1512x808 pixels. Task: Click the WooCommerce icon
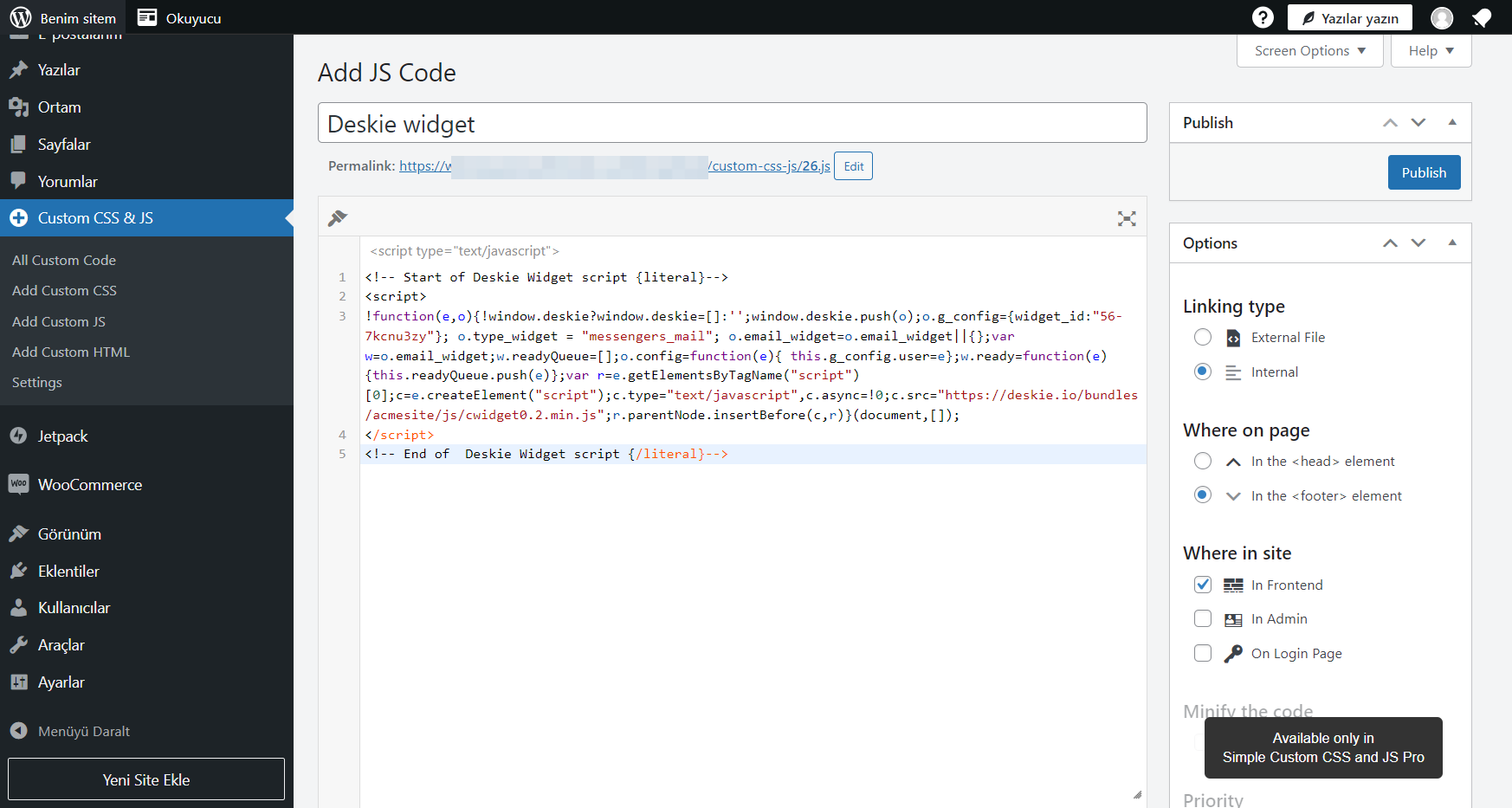(18, 484)
